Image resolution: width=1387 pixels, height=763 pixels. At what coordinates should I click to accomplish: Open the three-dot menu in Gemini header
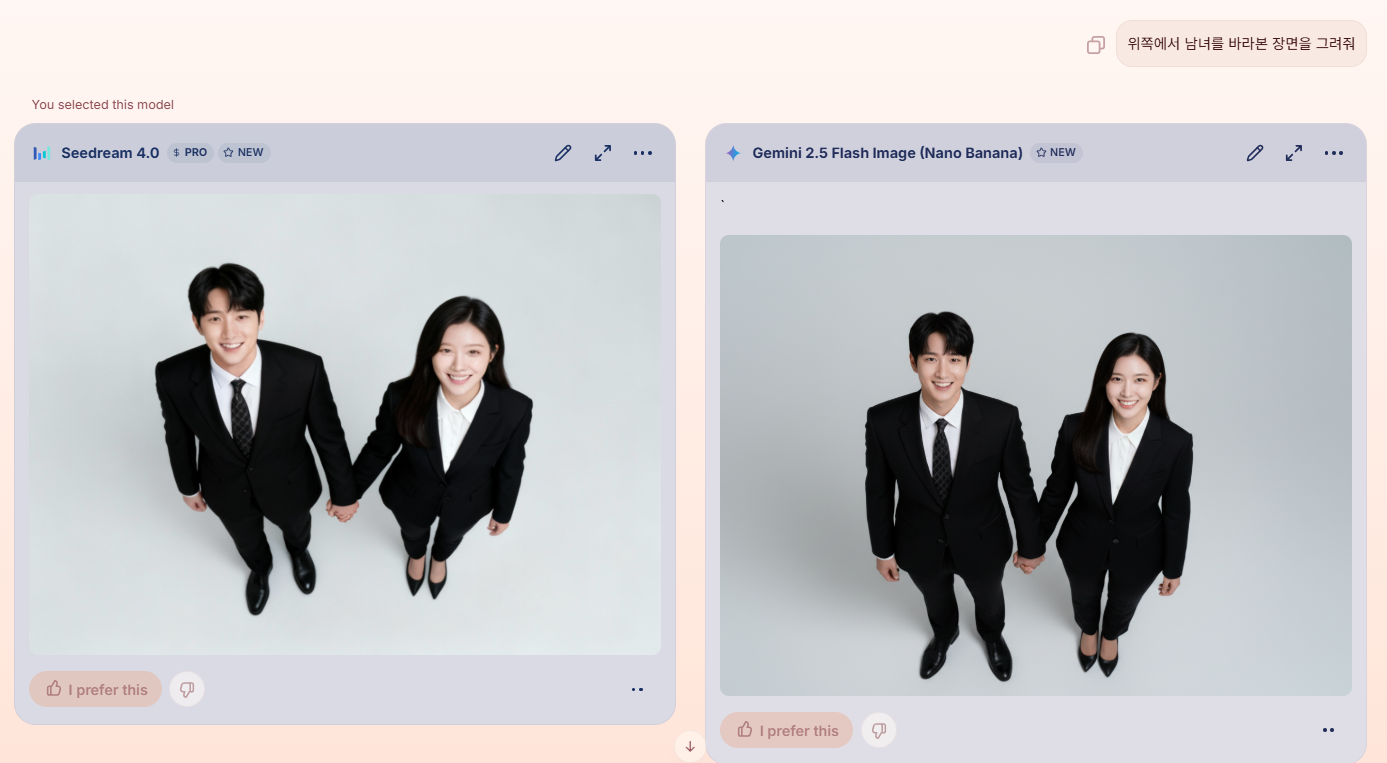pos(1333,153)
